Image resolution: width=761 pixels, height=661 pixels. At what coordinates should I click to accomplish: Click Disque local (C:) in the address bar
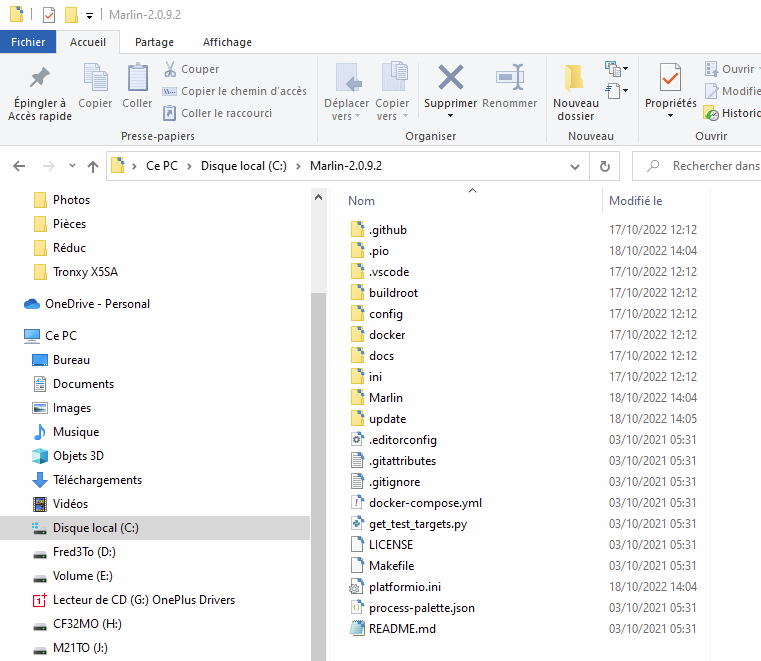tap(244, 166)
